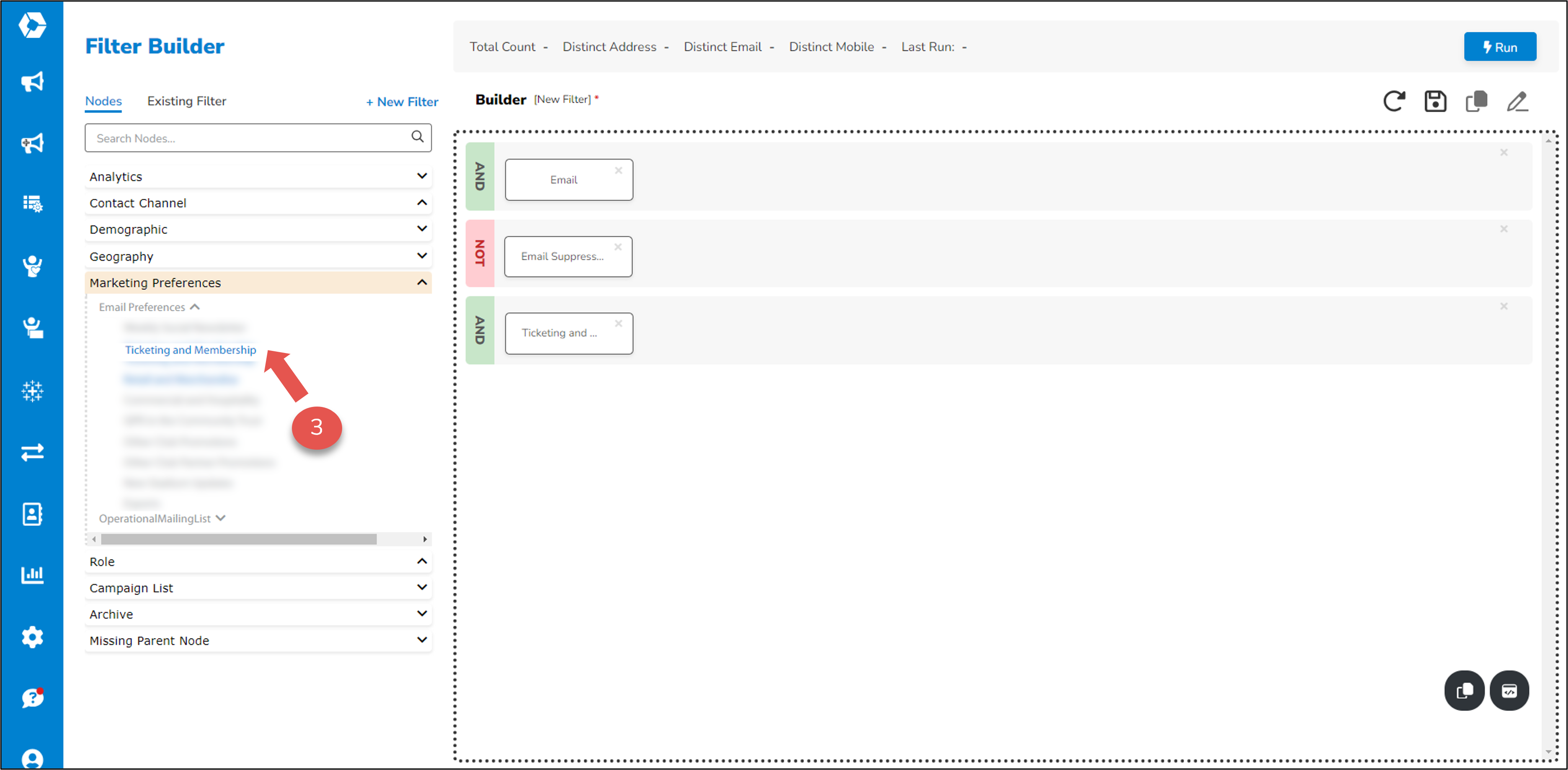Open the bar chart reports icon in sidebar
Image resolution: width=1568 pixels, height=770 pixels.
pos(32,574)
